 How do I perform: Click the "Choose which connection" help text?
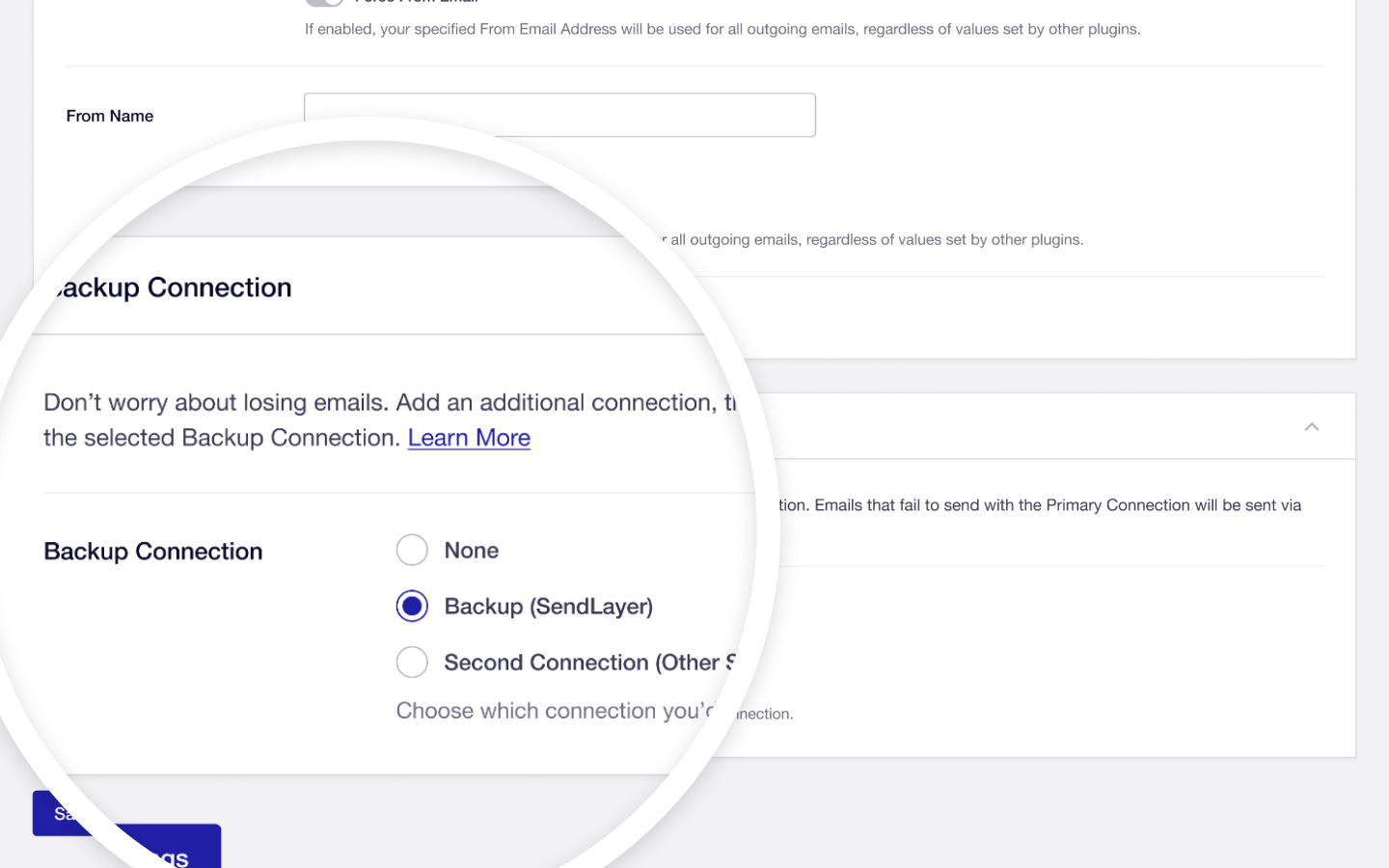[x=554, y=711]
